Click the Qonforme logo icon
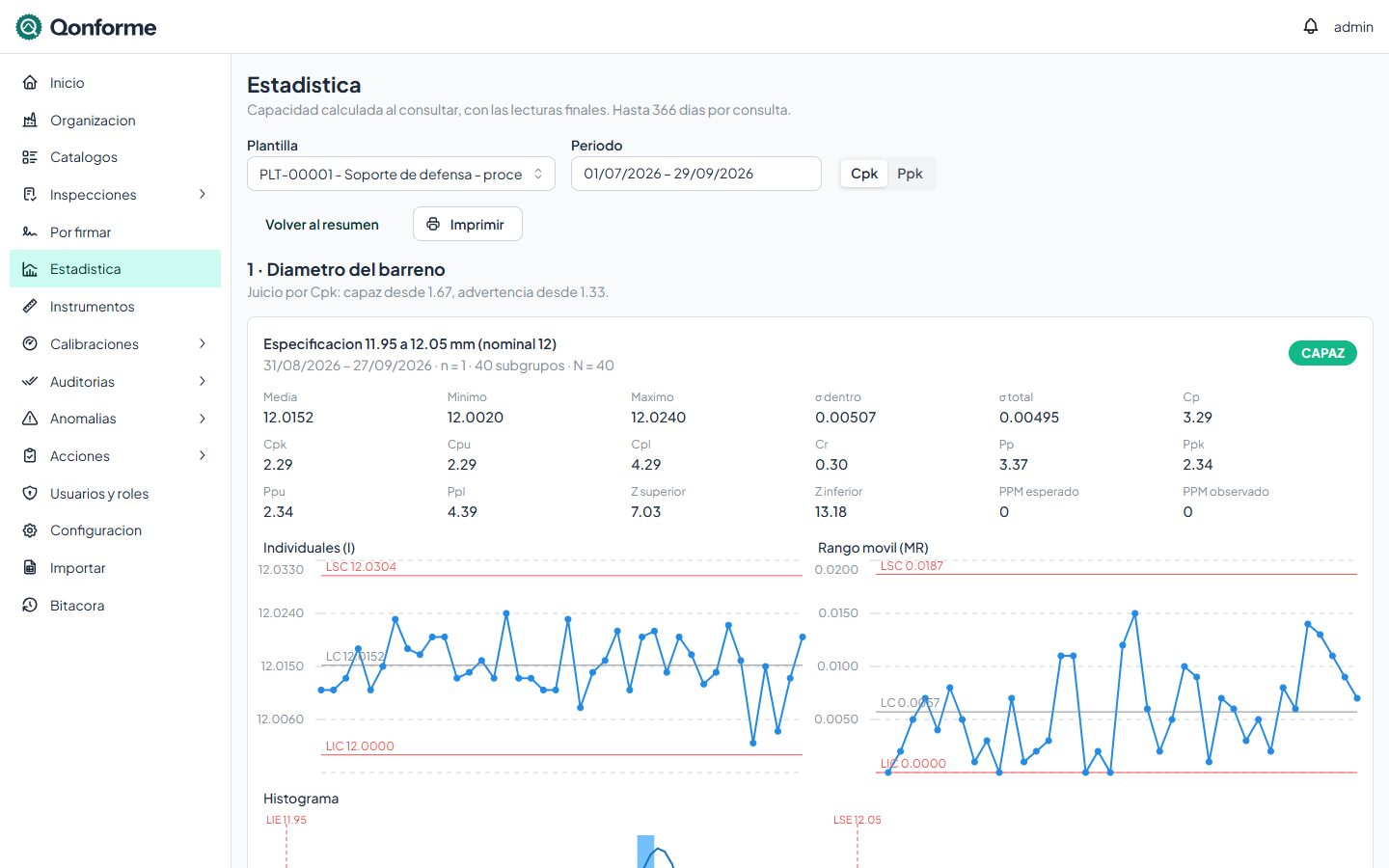 [29, 27]
